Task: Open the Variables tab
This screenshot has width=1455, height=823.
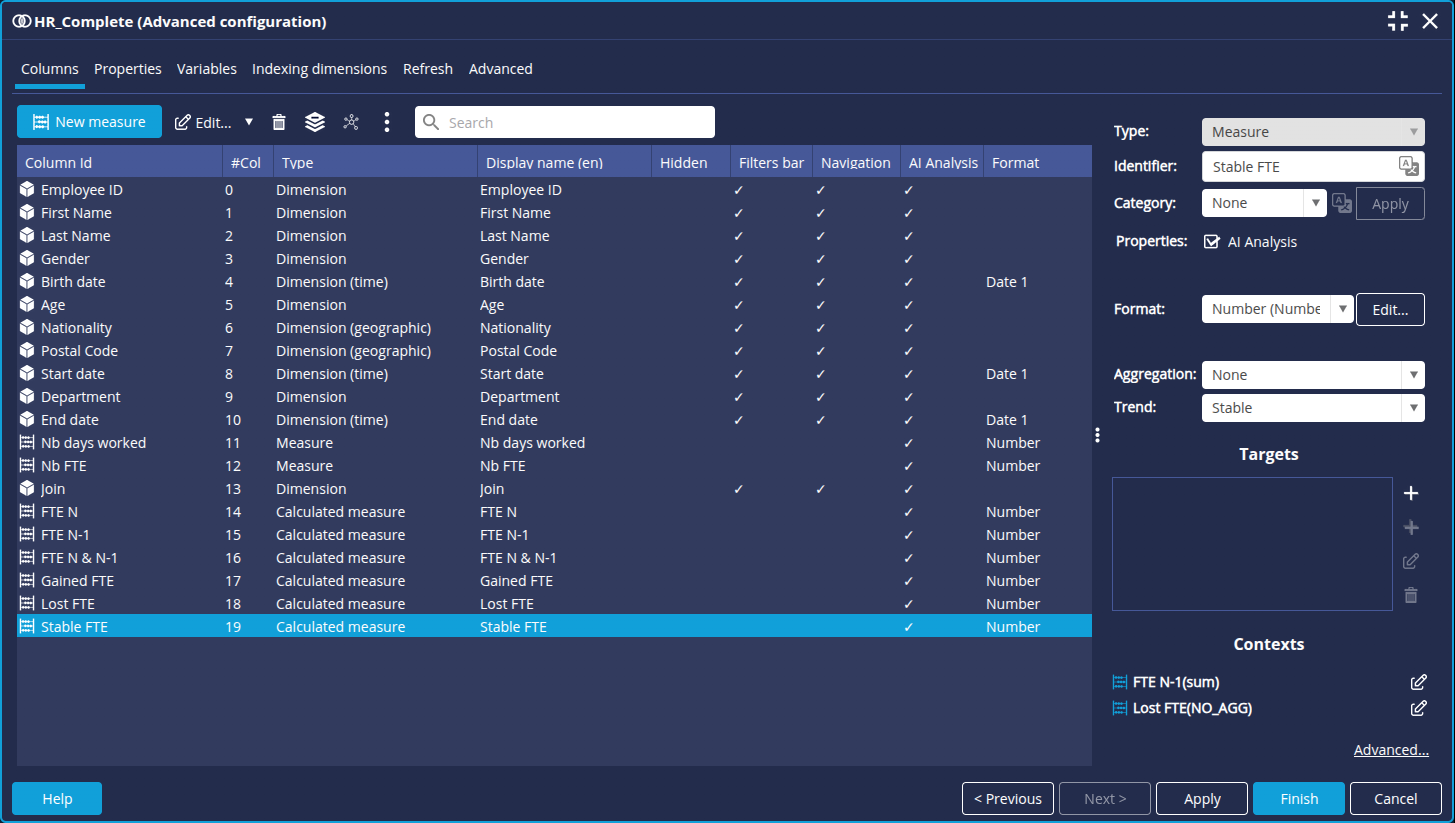Action: 206,69
